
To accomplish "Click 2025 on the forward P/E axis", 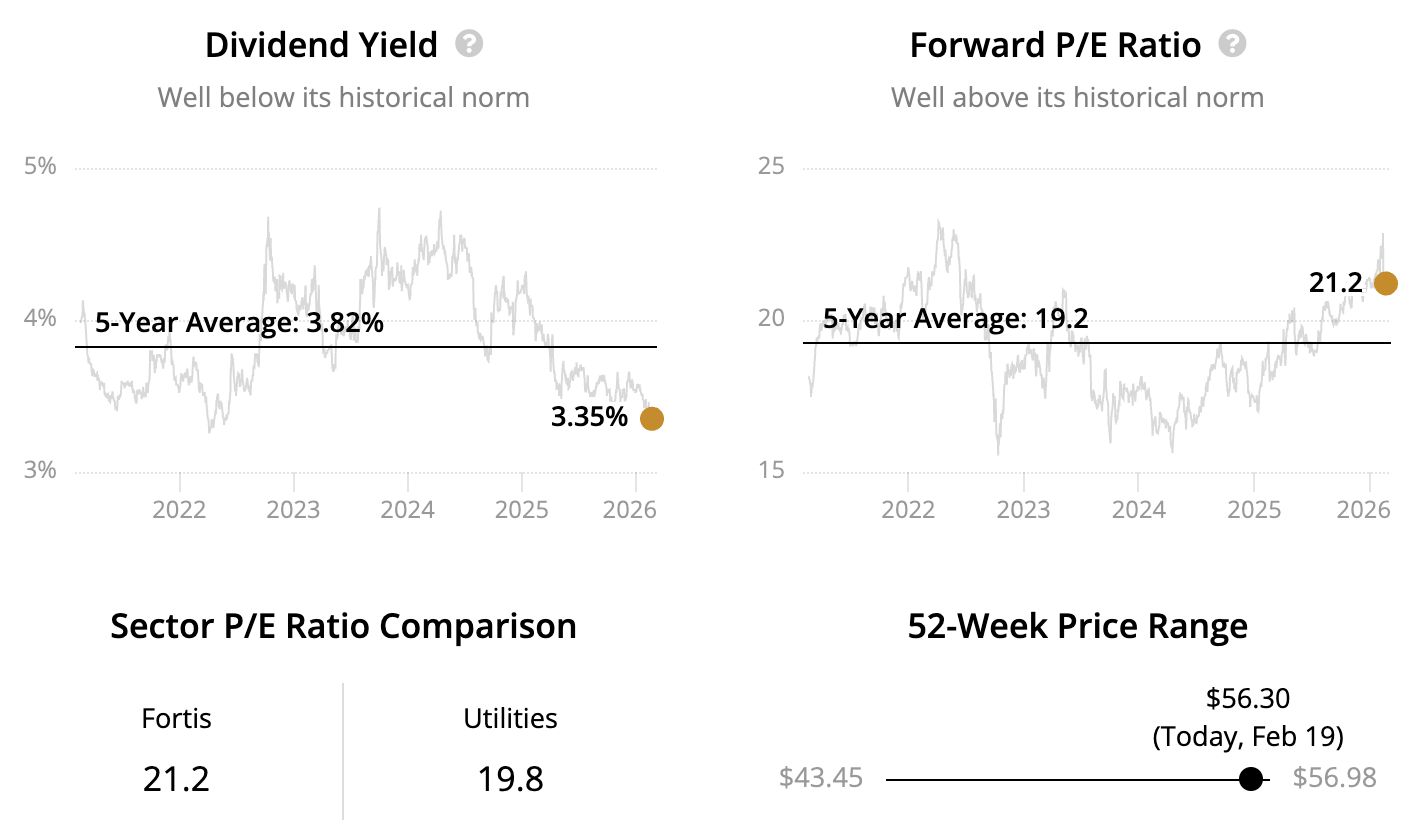I will [x=1254, y=510].
